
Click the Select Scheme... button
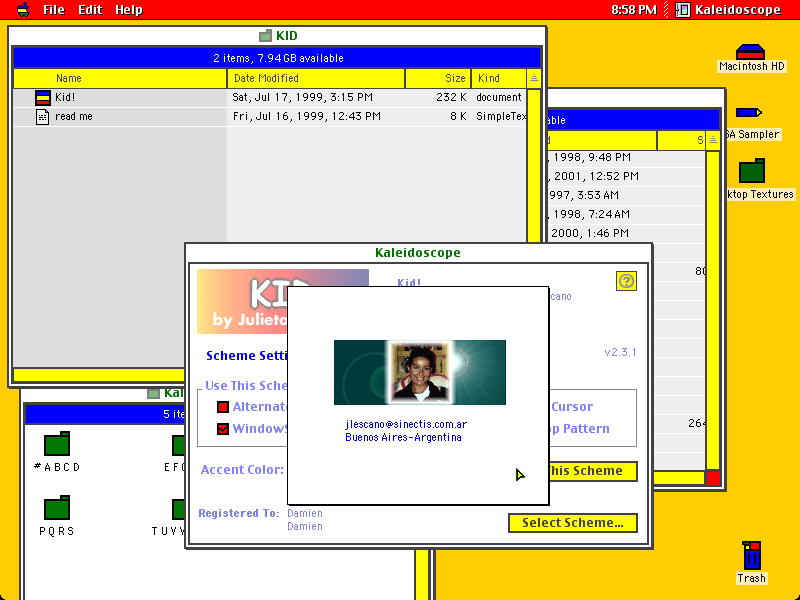572,523
